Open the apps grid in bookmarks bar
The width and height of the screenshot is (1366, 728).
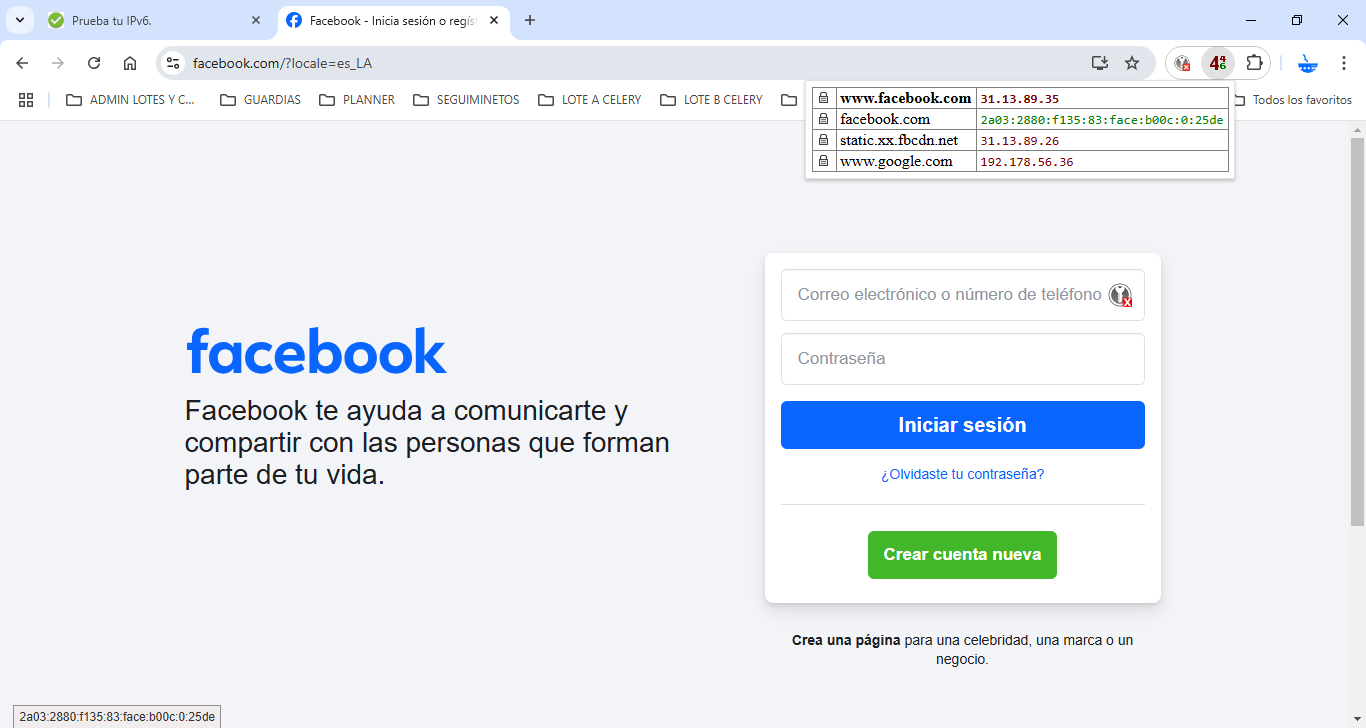point(26,100)
